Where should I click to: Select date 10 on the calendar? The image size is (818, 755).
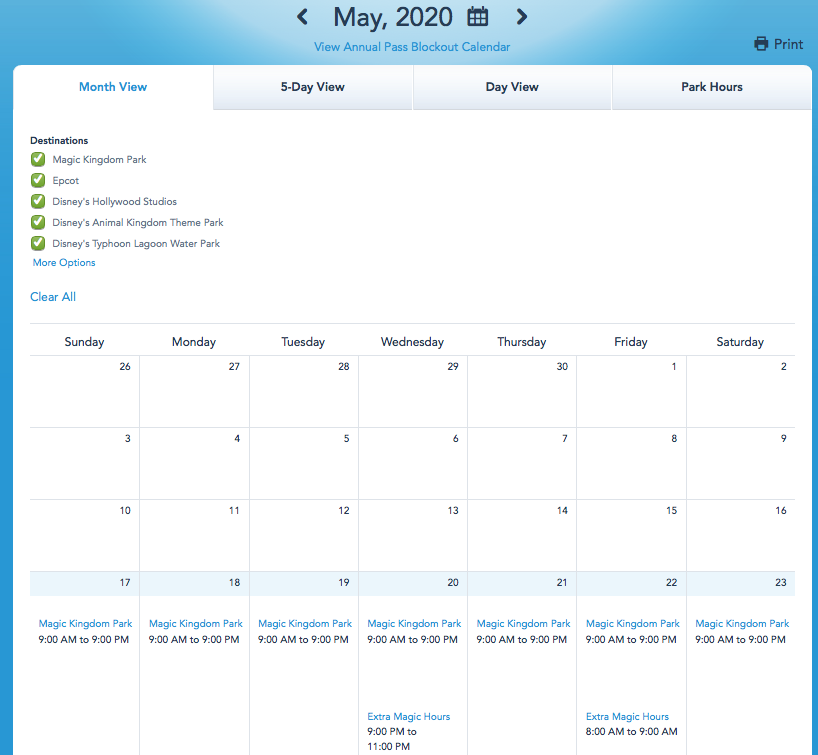click(x=125, y=510)
